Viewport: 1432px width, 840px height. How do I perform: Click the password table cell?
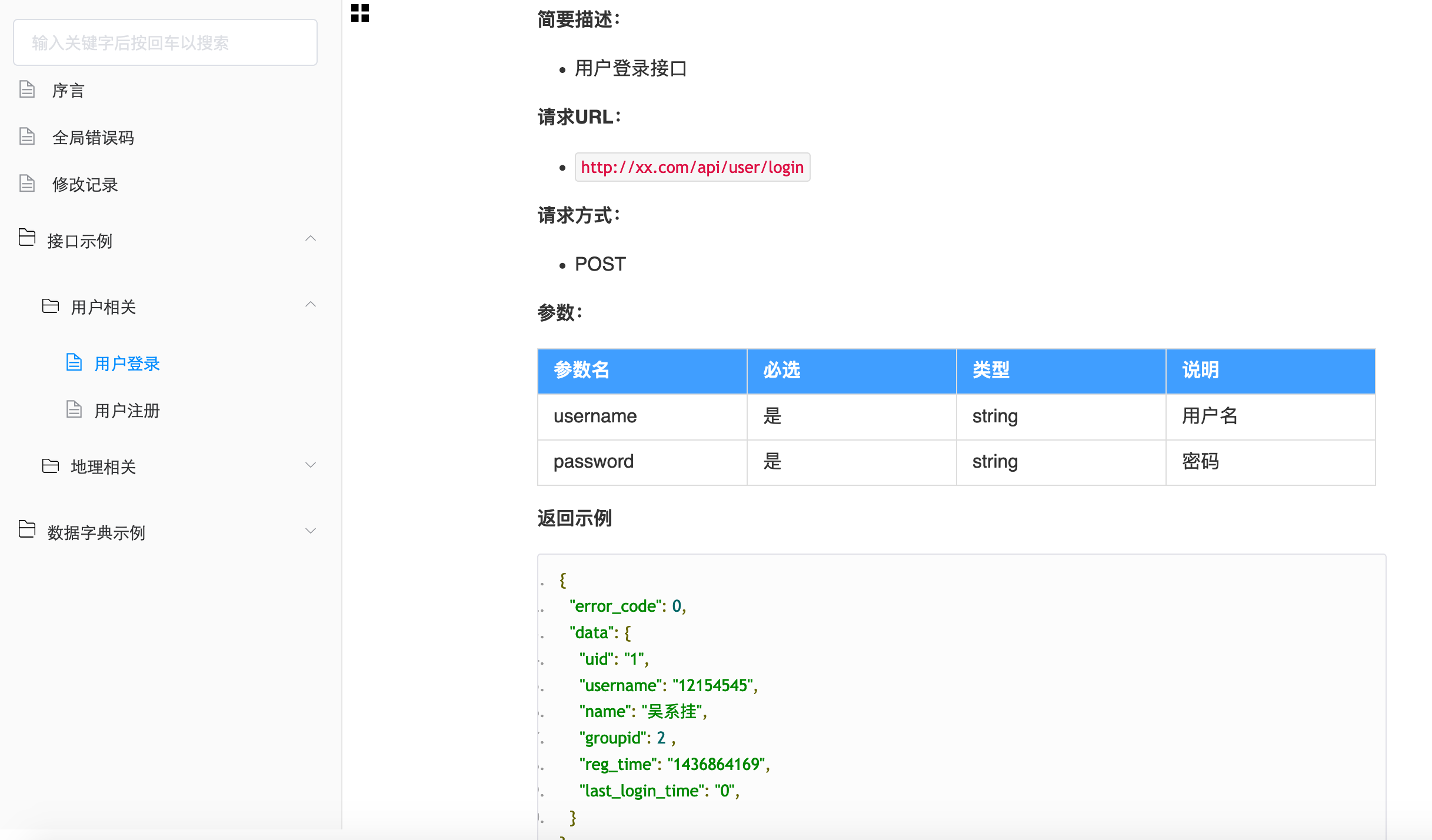642,462
